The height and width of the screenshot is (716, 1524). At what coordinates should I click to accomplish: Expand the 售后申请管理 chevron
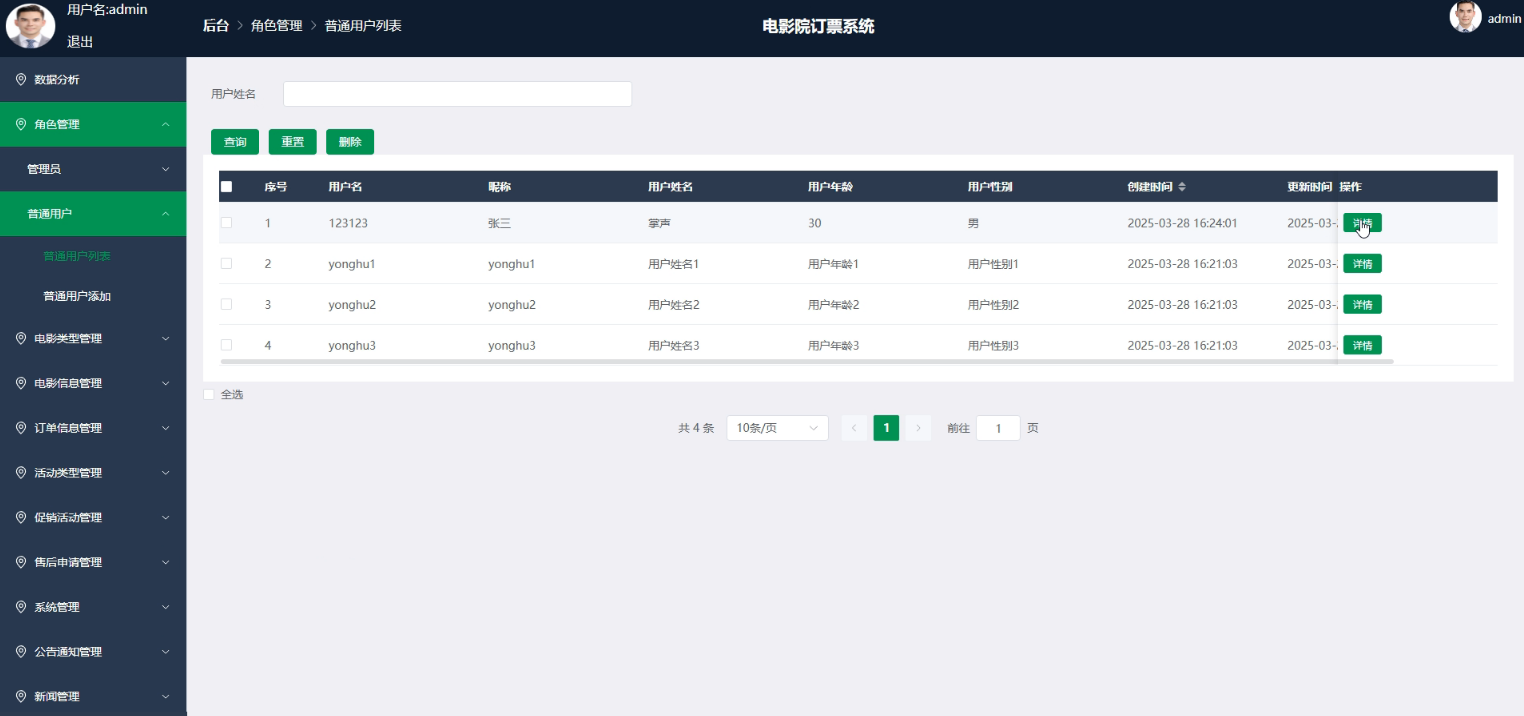166,562
